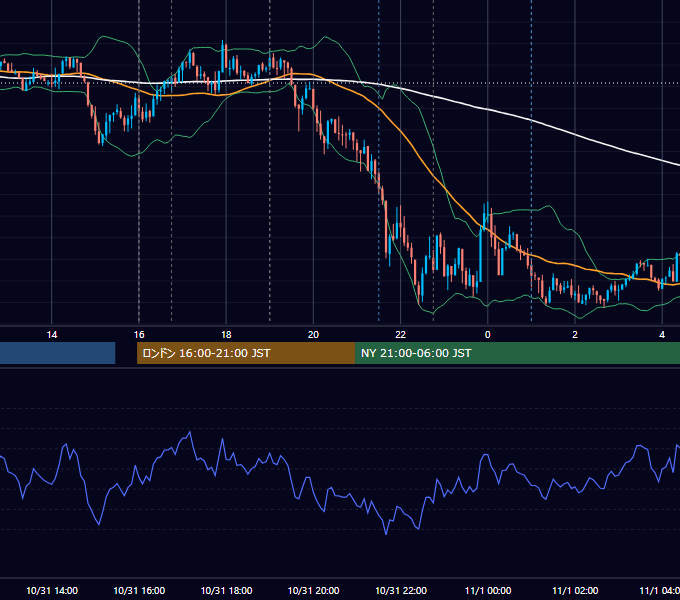
Task: Click the 16 hour axis label
Action: (x=139, y=335)
